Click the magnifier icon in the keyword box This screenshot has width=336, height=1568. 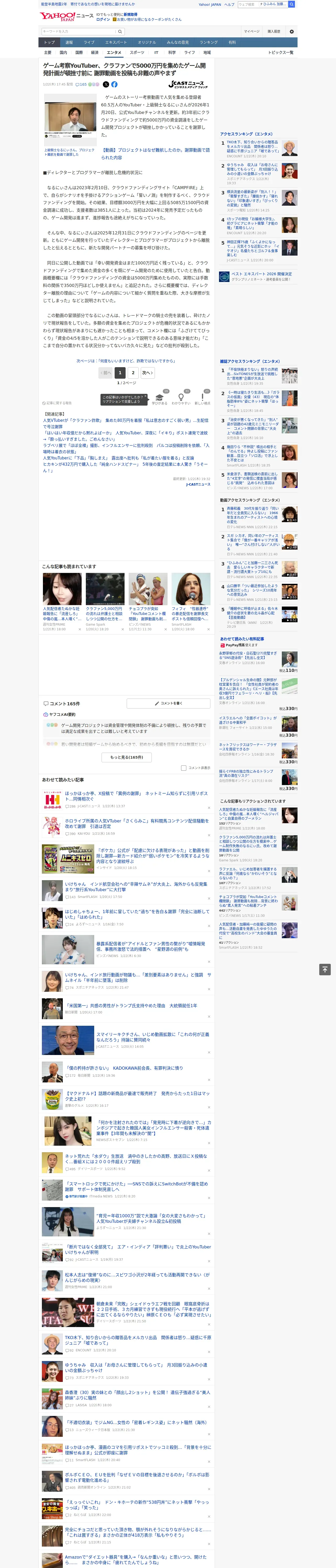[x=120, y=31]
